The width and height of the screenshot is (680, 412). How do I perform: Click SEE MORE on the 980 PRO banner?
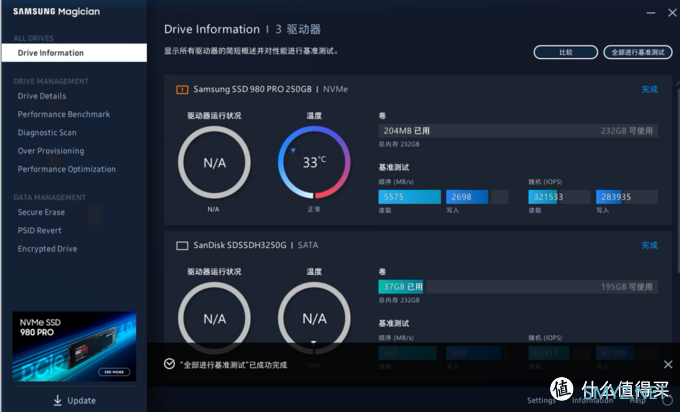pos(114,372)
